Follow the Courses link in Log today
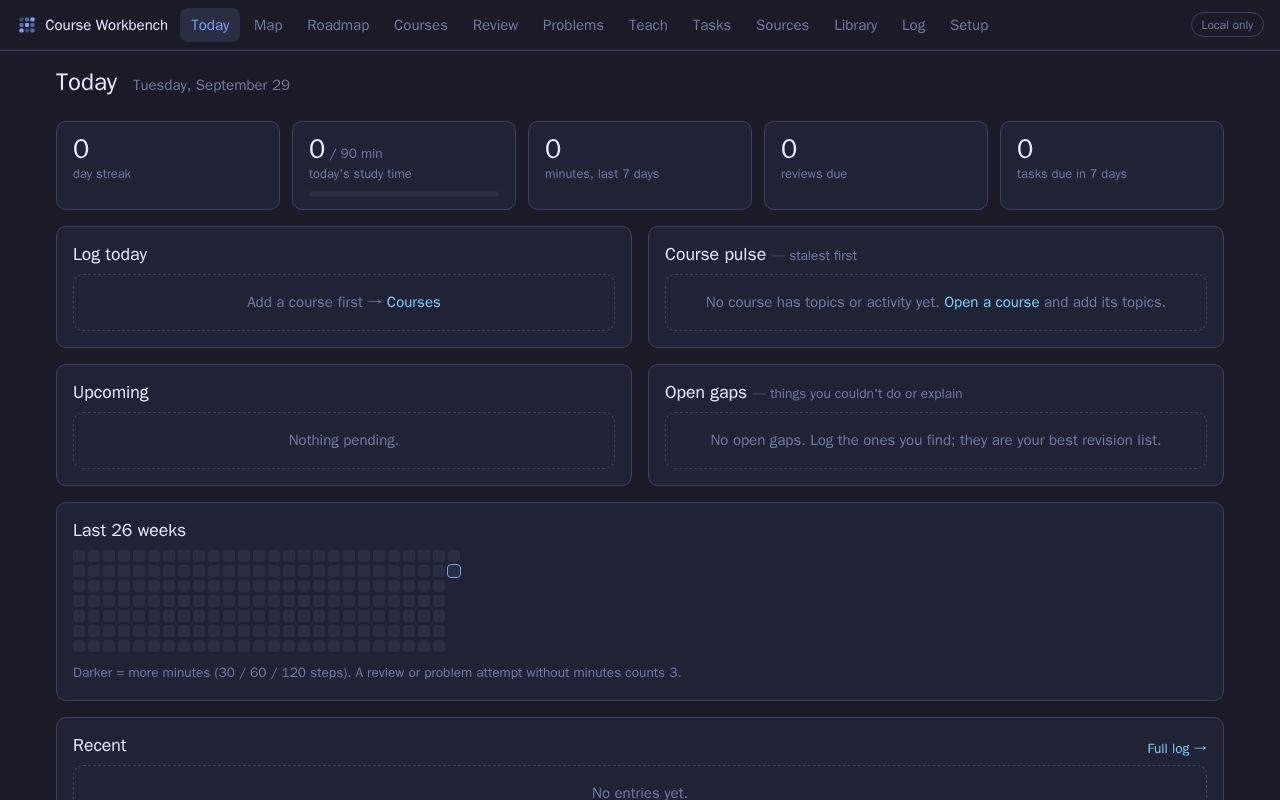1280x800 pixels. tap(414, 302)
